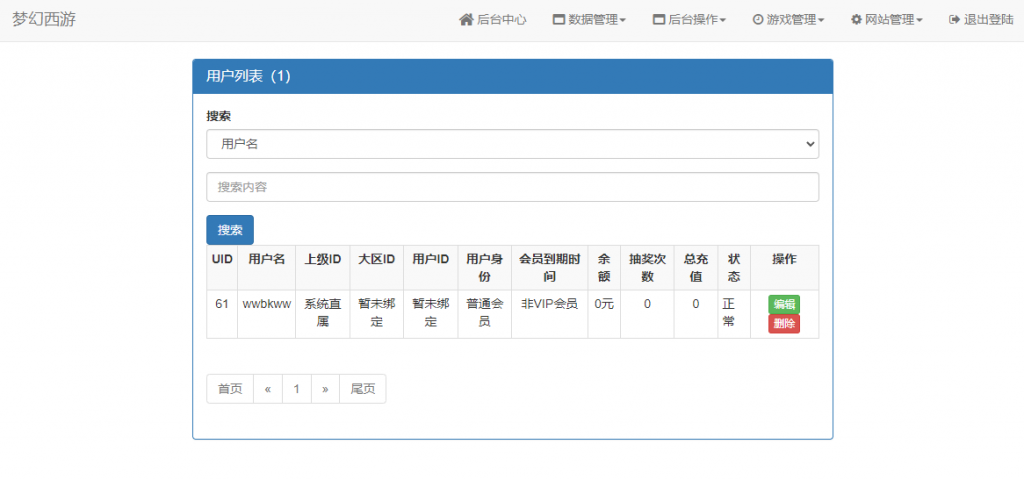Viewport: 1024px width, 480px height.
Task: Click the 梦幻西游 brand link
Action: [x=44, y=20]
